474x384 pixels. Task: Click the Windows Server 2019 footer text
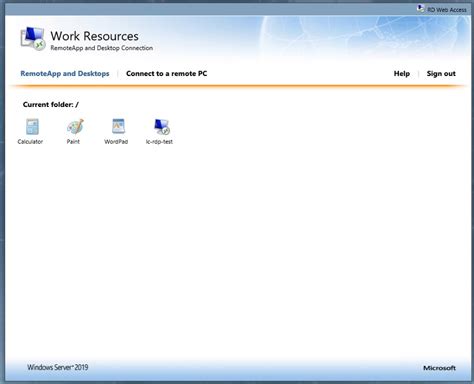pyautogui.click(x=58, y=367)
